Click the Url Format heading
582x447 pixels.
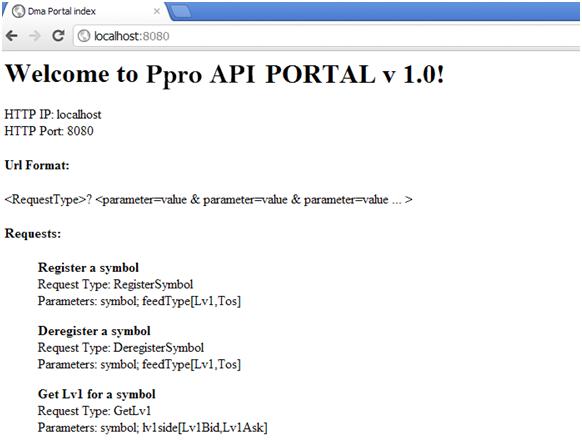[37, 165]
